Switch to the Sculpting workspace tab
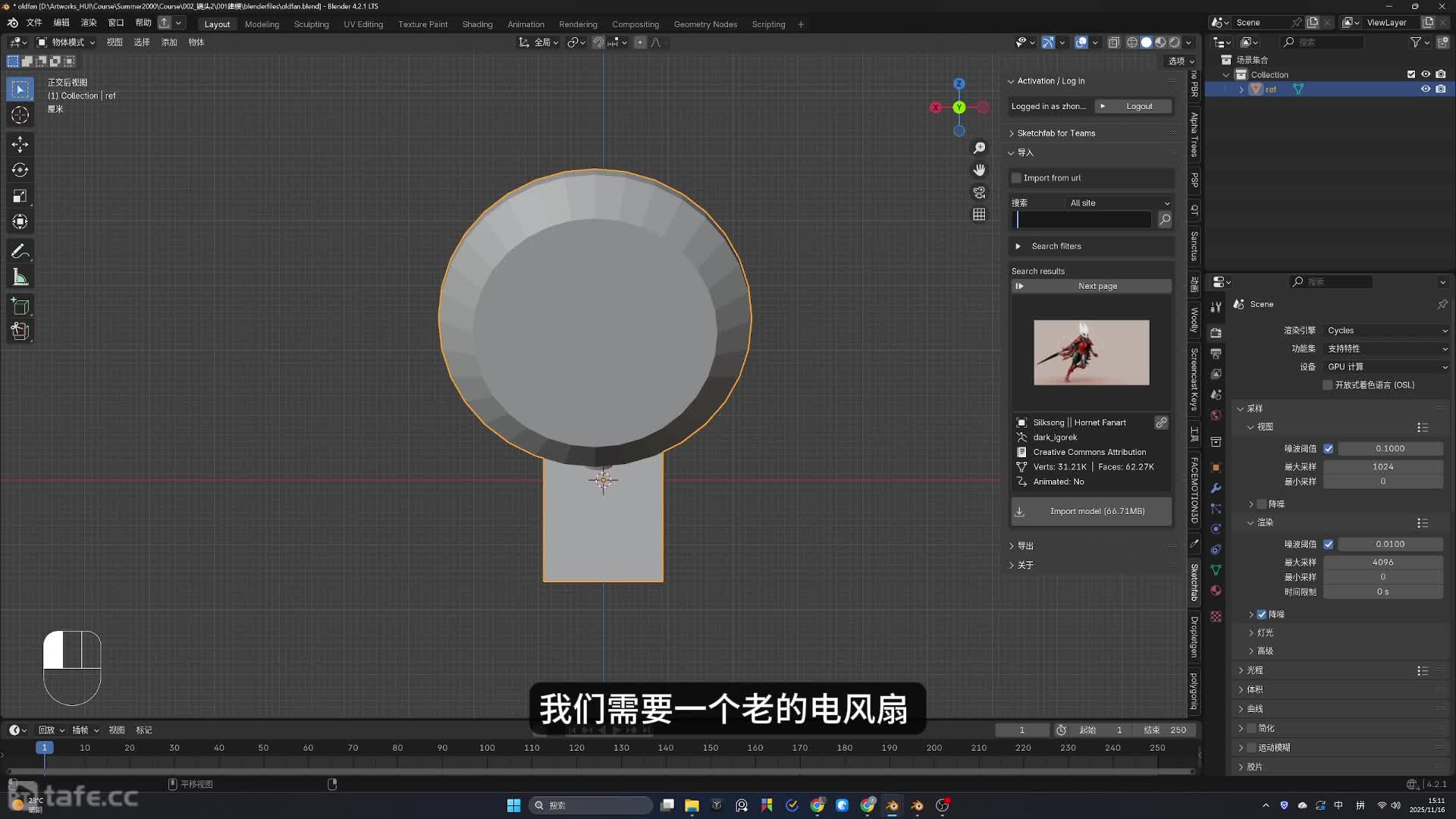The image size is (1456, 819). pos(311,24)
